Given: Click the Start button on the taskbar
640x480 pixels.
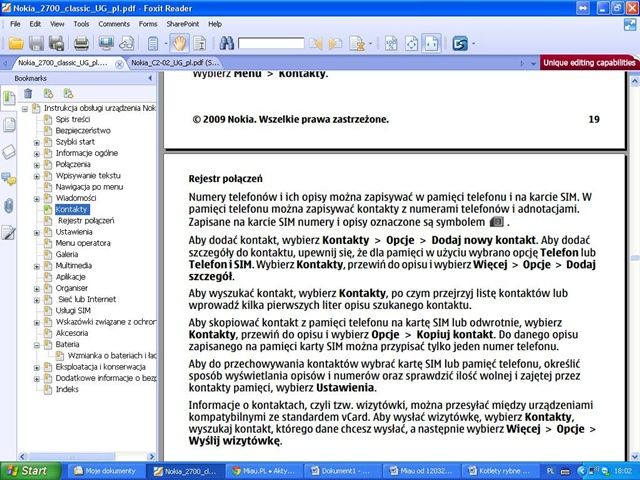Looking at the screenshot, I should pos(29,471).
